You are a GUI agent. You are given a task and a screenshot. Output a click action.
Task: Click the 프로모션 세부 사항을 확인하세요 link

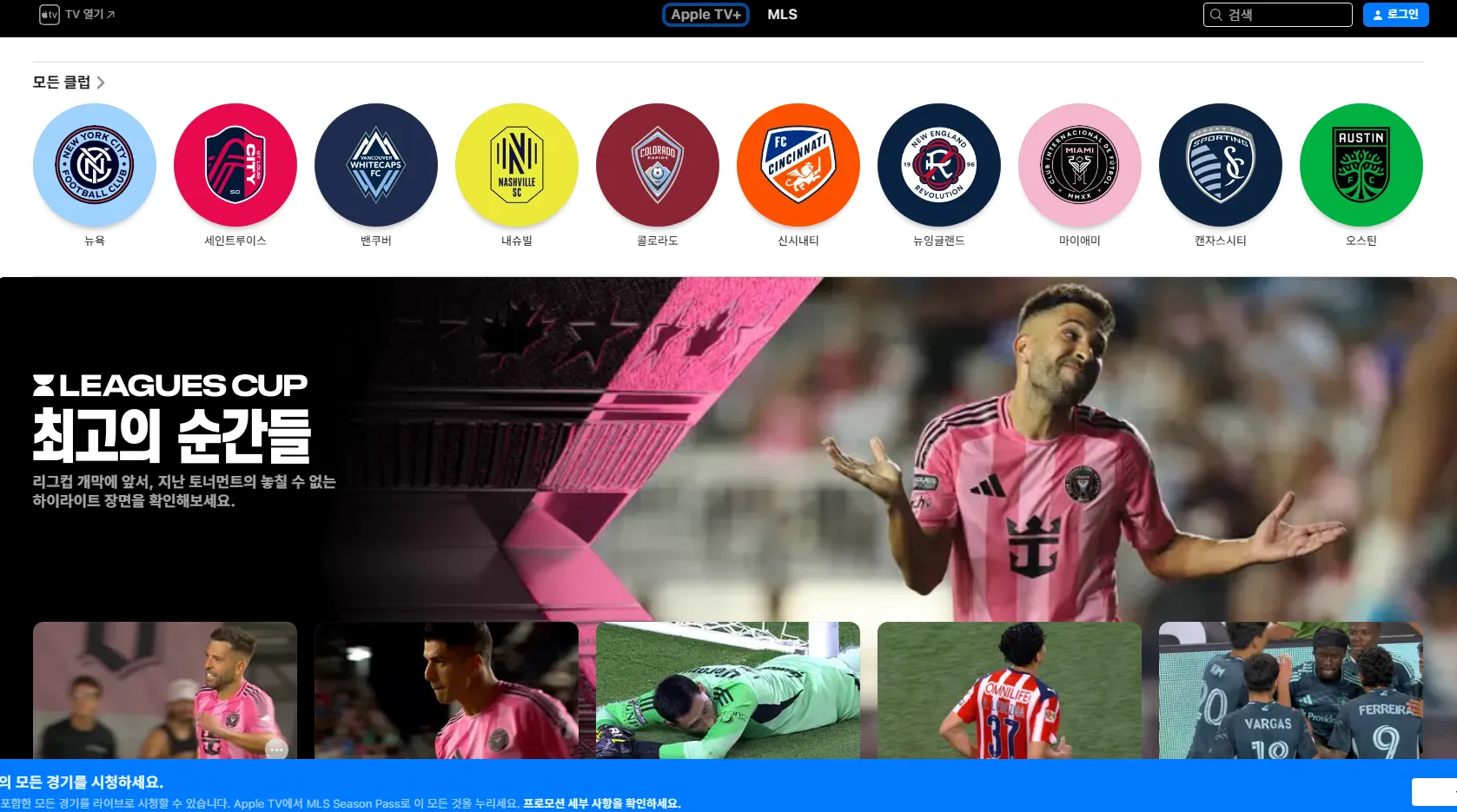point(602,803)
